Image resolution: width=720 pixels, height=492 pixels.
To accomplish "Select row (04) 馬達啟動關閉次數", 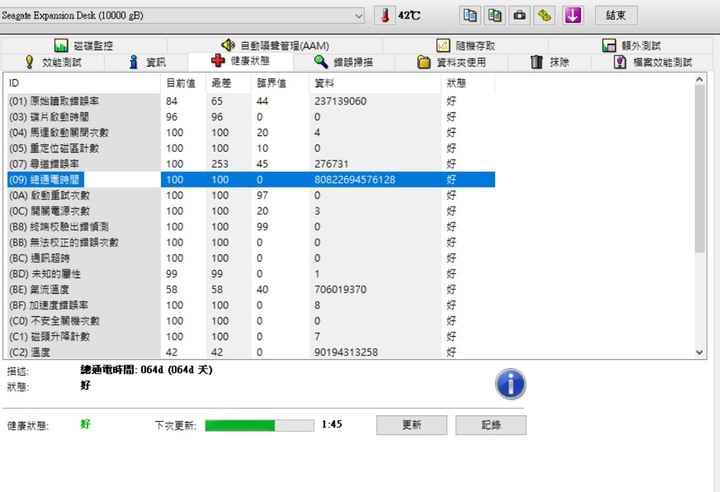I will [251, 132].
